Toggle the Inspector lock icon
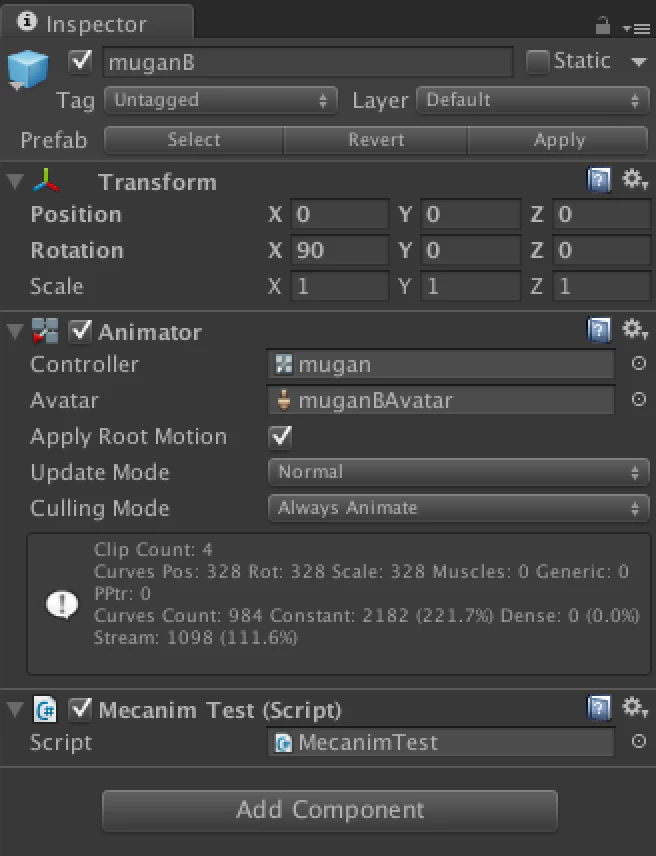656x856 pixels. point(603,25)
